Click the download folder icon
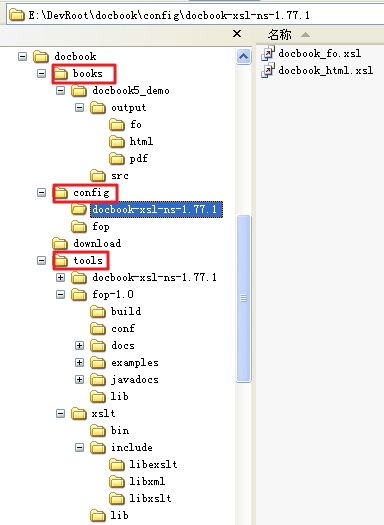 pos(60,243)
